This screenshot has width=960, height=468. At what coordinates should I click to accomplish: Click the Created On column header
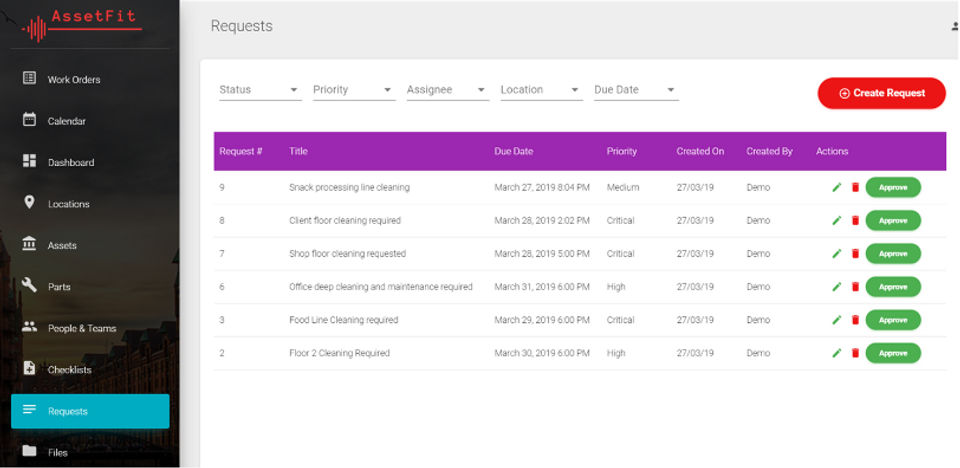coord(700,151)
